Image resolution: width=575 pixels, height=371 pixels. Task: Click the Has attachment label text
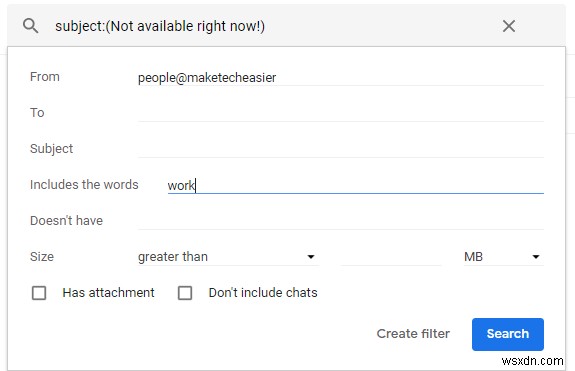click(x=109, y=293)
